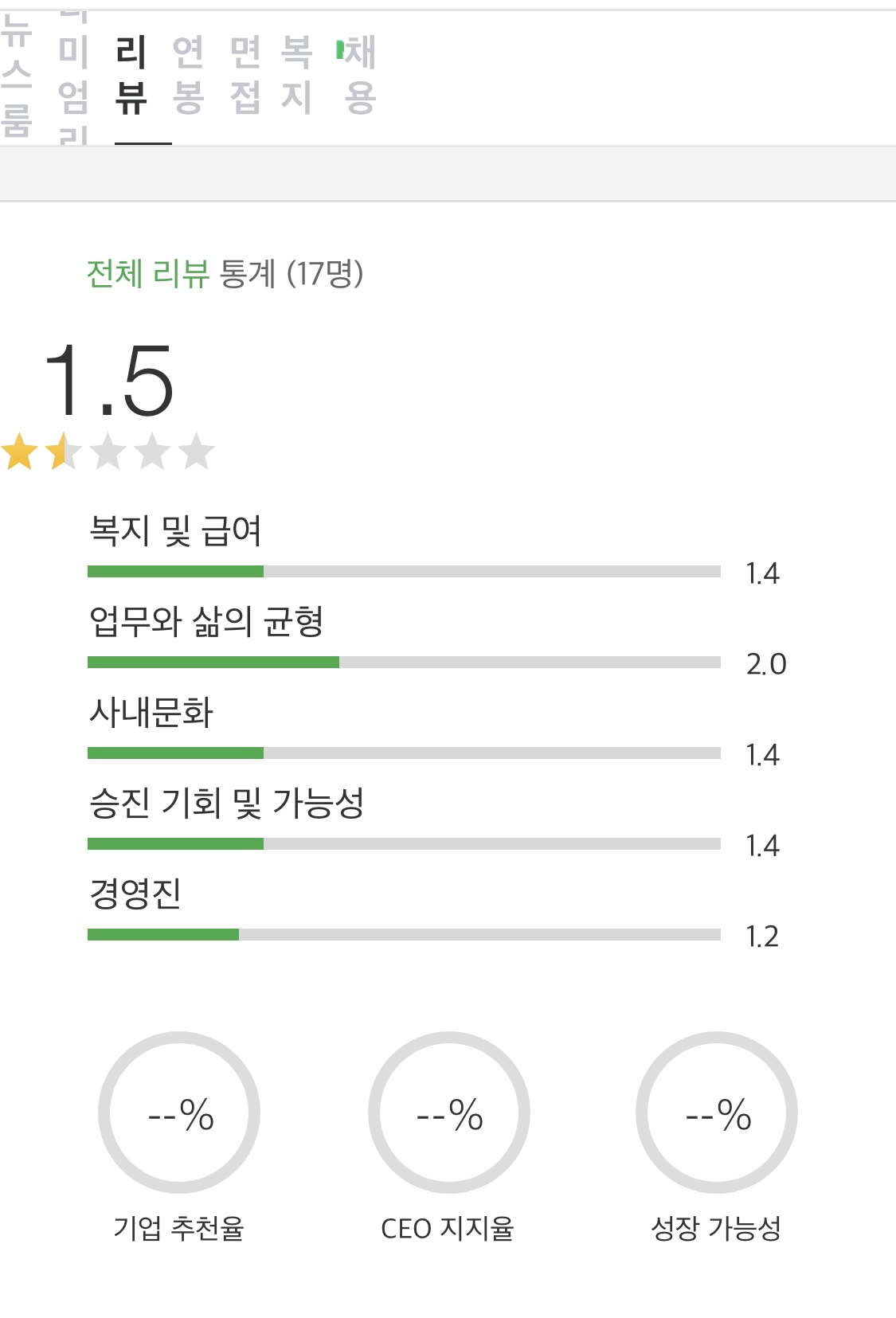Switch to the 면접 tab
Viewport: 896px width, 1318px height.
point(245,76)
